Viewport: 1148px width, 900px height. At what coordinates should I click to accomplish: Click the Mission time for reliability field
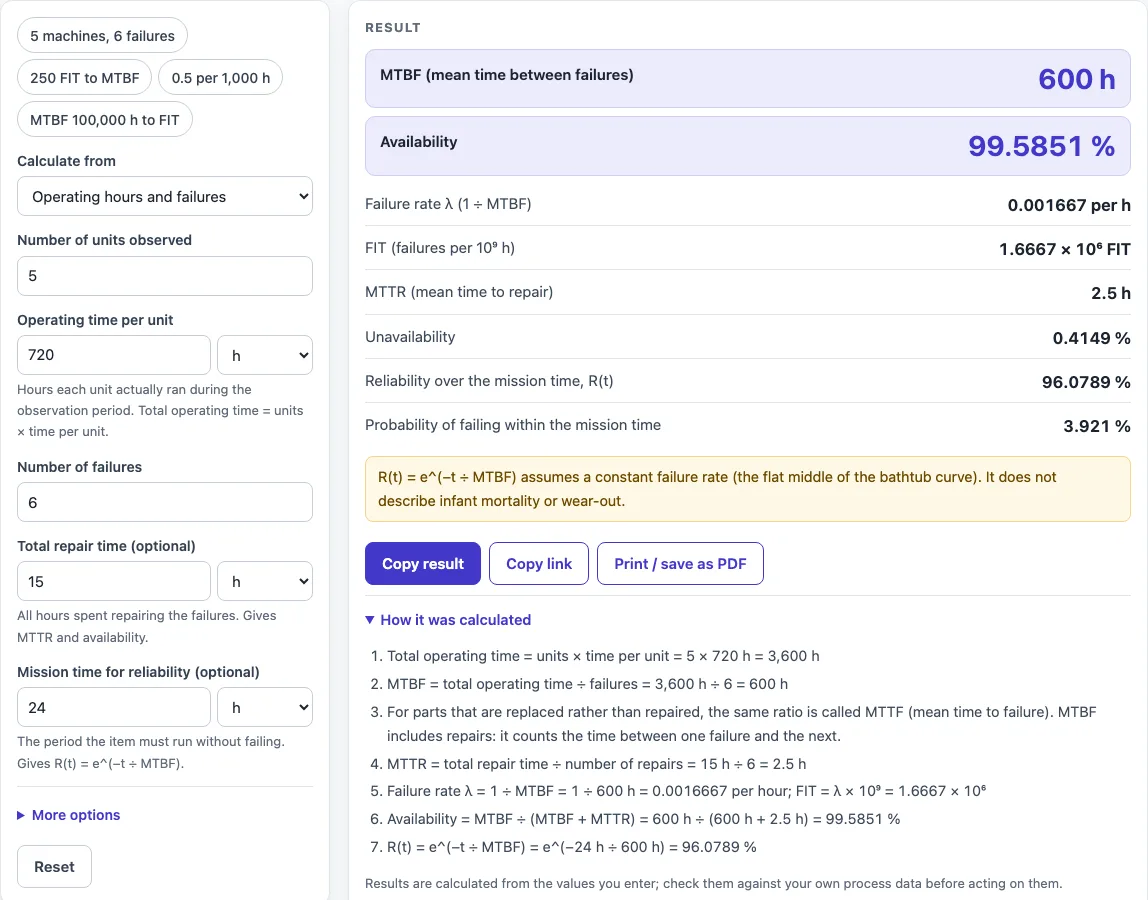[x=113, y=707]
